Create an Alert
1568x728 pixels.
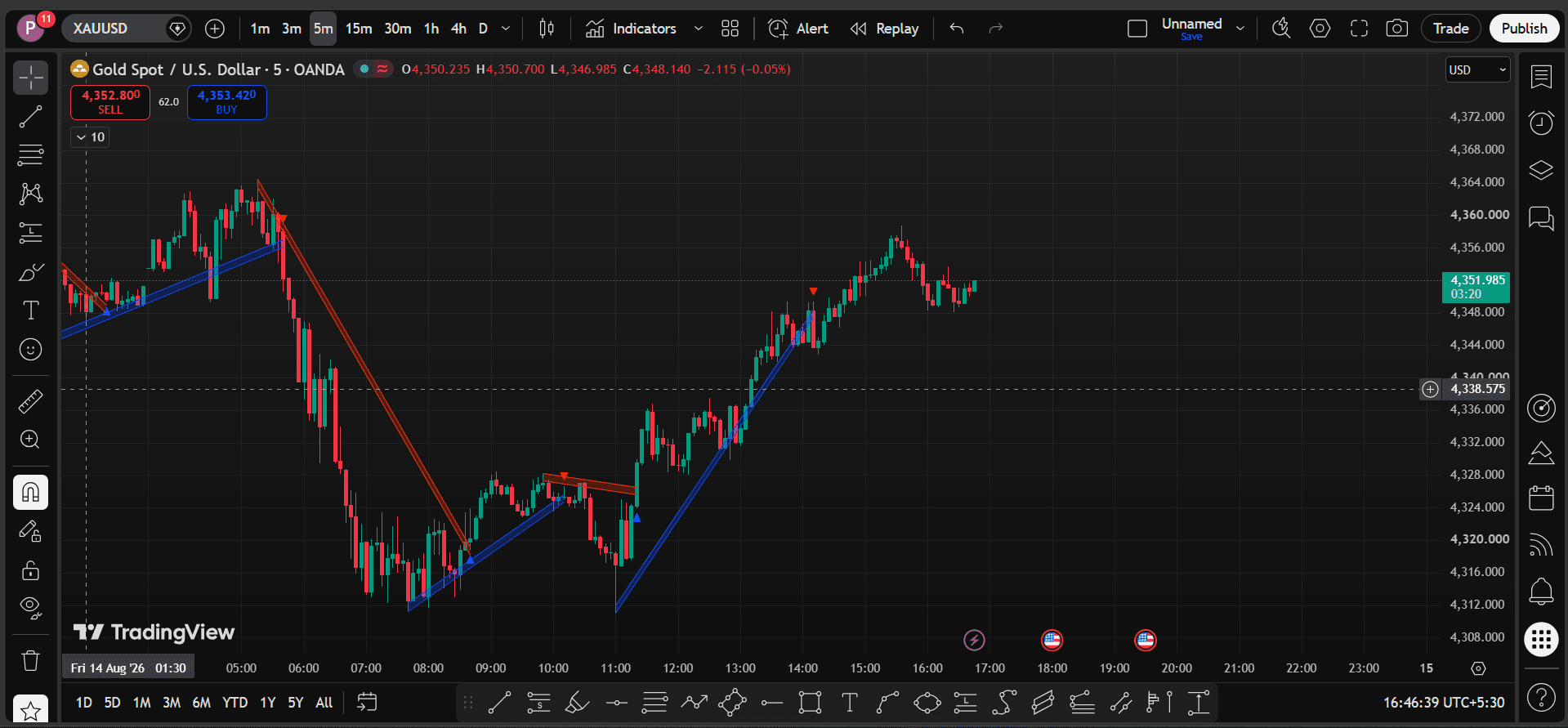[x=798, y=29]
